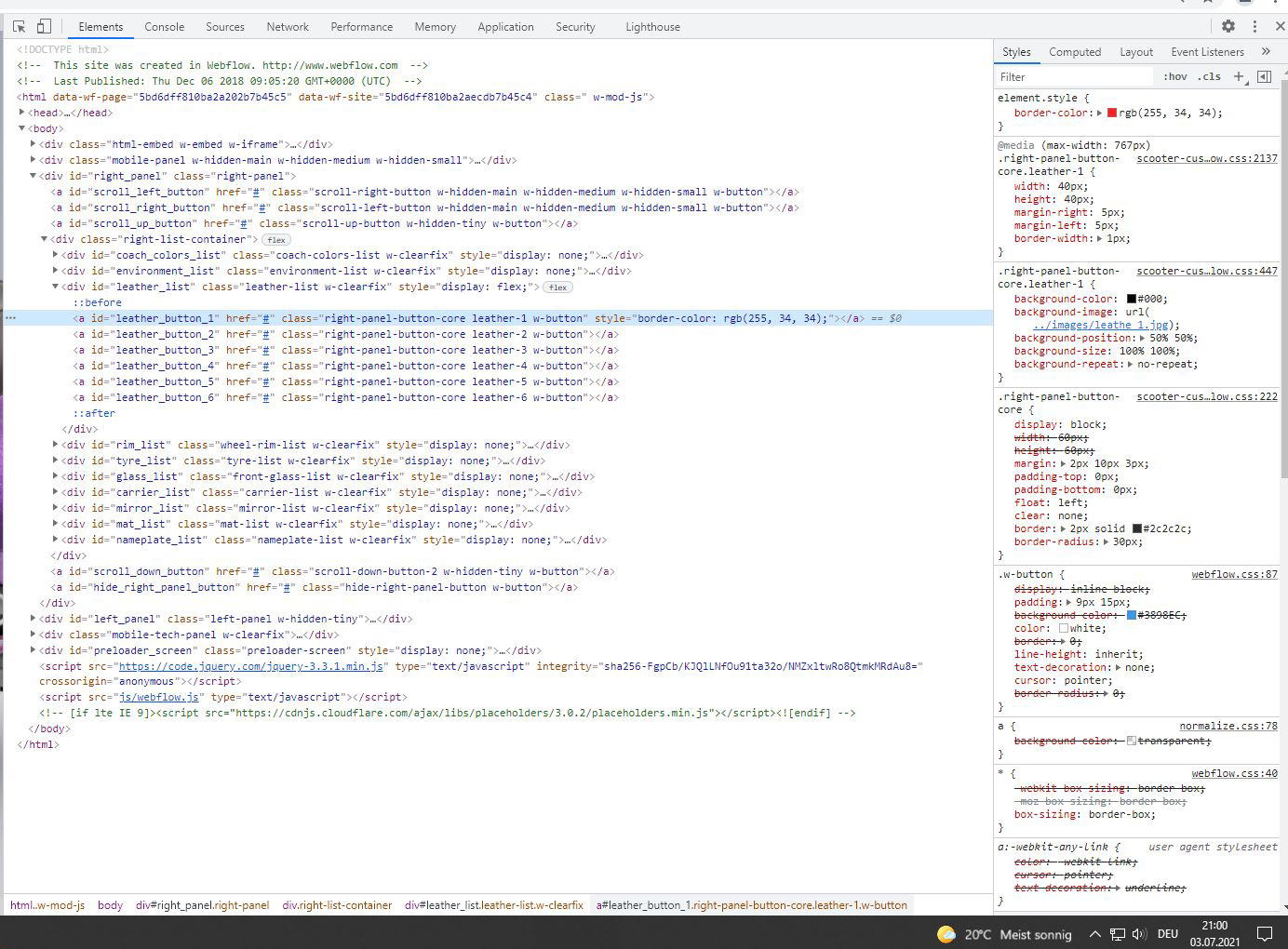Toggle flex badge on leather_list div
The image size is (1288, 949).
point(557,287)
